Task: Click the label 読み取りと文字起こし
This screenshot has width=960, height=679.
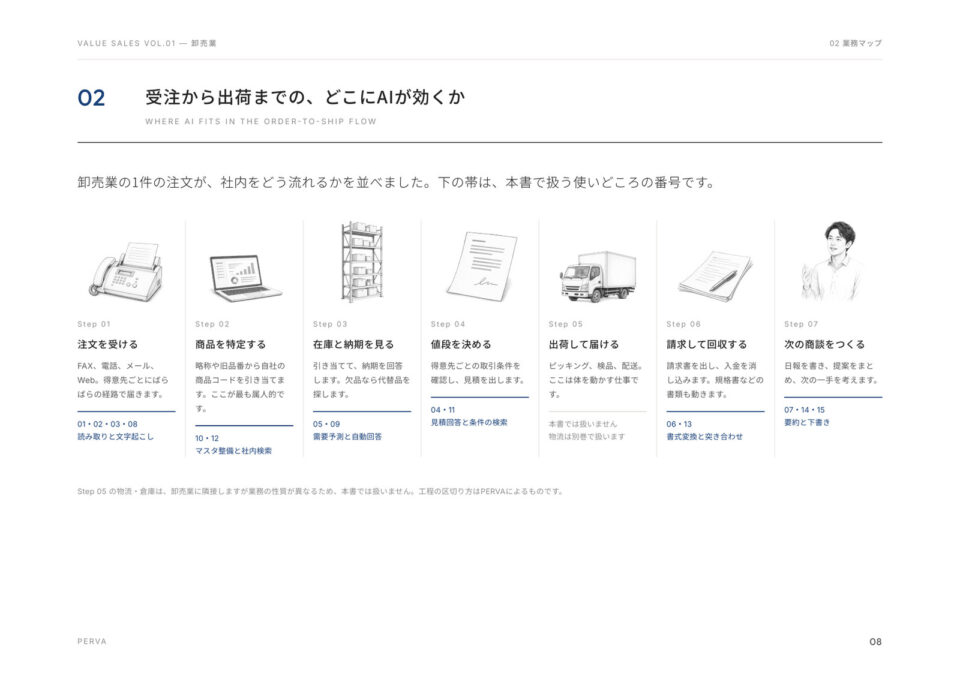Action: [x=115, y=437]
